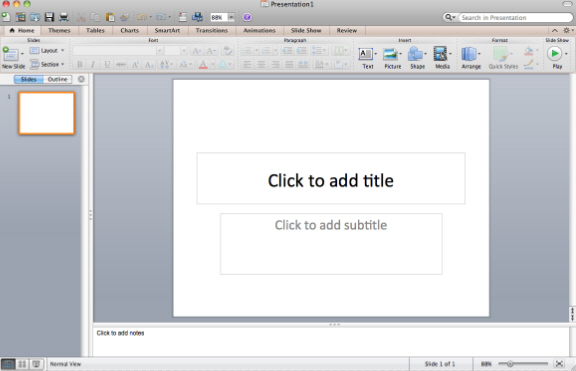The width and height of the screenshot is (576, 371).
Task: Toggle Subscript formatting
Action: 149,65
